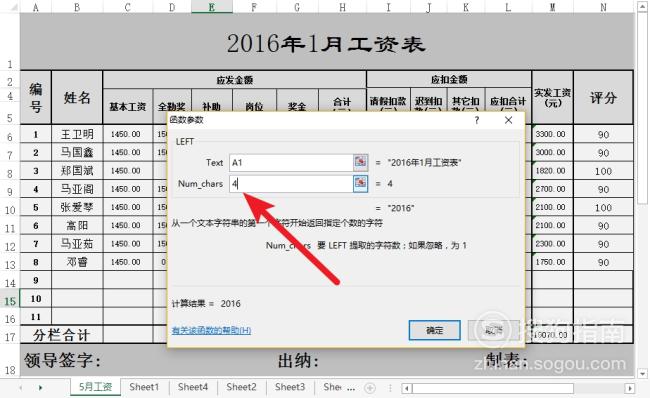Click the 姓名 header cell
650x398 pixels.
[77, 97]
